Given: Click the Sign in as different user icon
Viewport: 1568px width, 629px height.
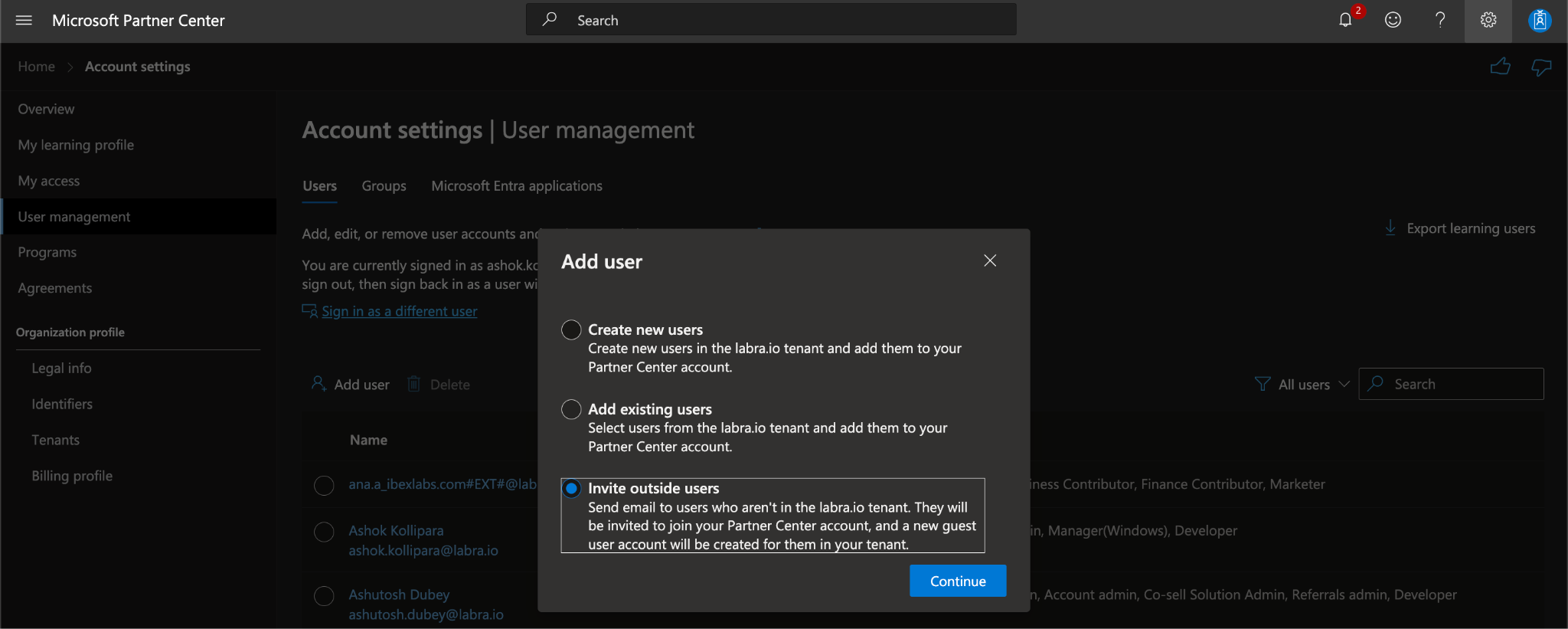Looking at the screenshot, I should 309,310.
